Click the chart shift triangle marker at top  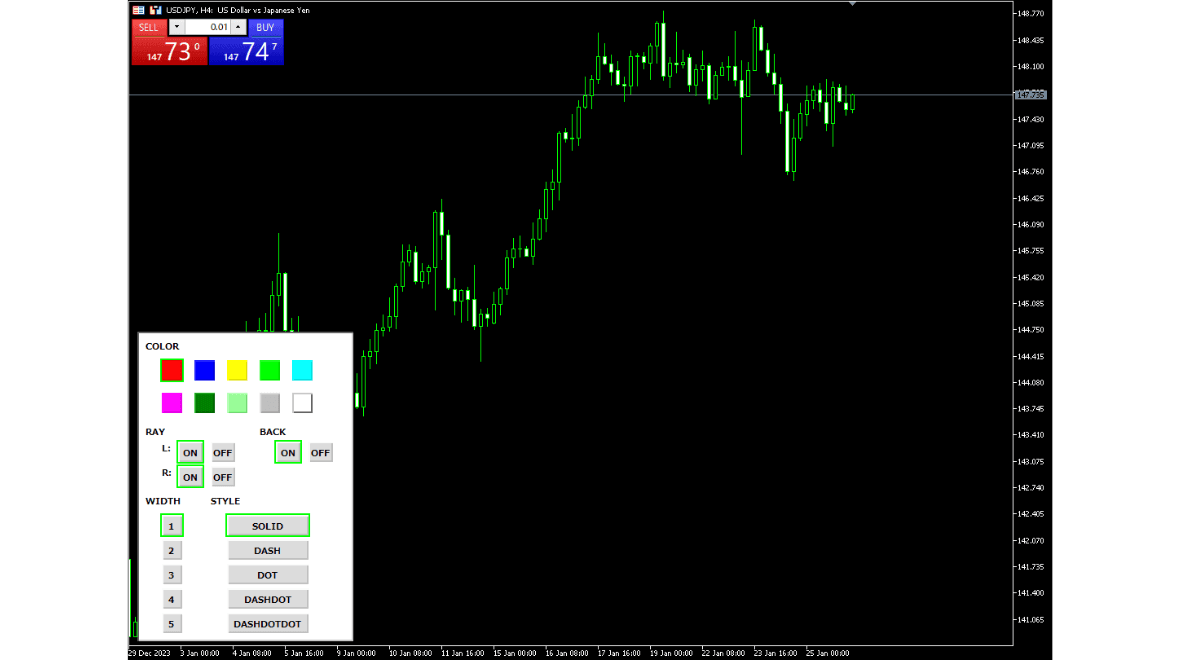852,4
